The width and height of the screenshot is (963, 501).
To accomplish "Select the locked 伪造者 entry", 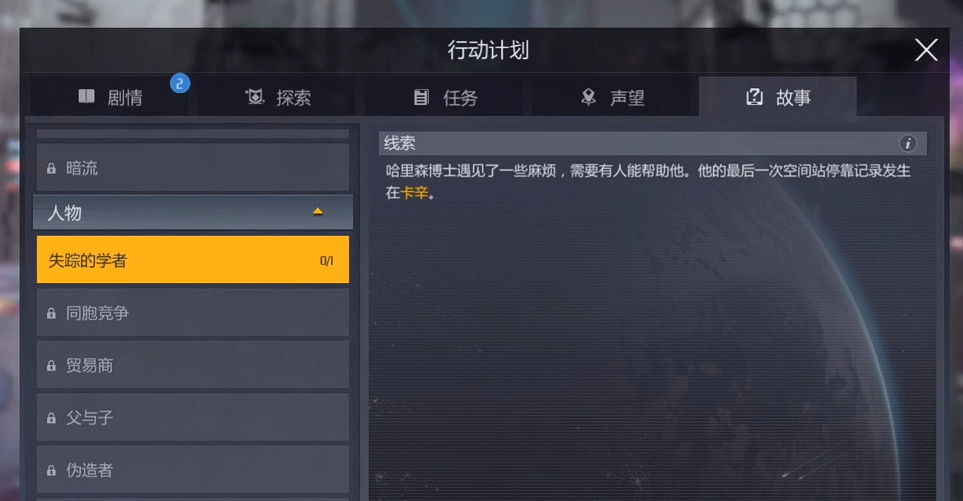I will (x=193, y=470).
